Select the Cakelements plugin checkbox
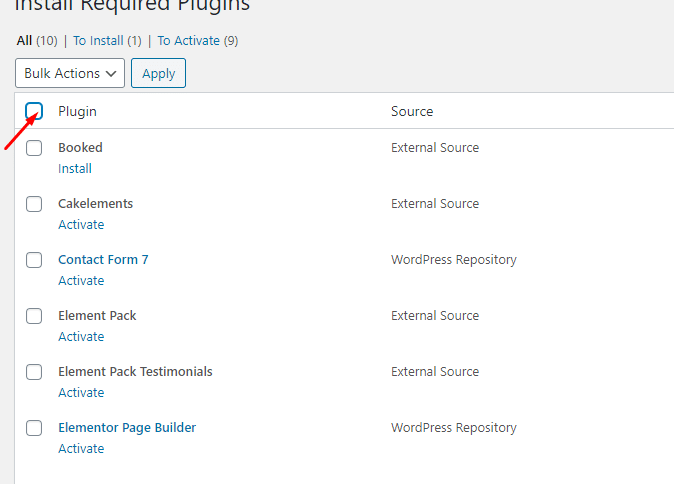The width and height of the screenshot is (674, 484). pyautogui.click(x=34, y=204)
